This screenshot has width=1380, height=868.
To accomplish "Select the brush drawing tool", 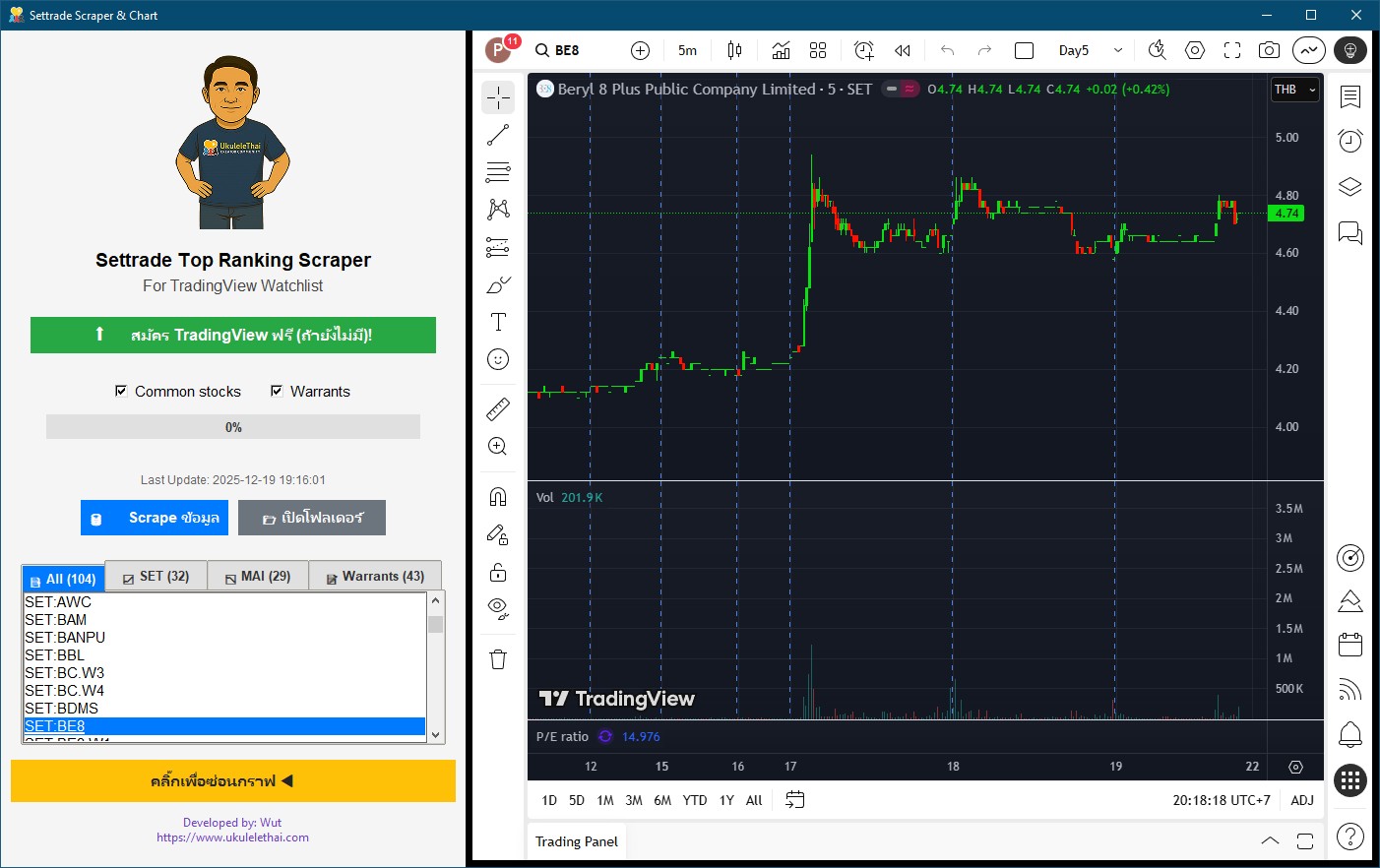I will (497, 284).
